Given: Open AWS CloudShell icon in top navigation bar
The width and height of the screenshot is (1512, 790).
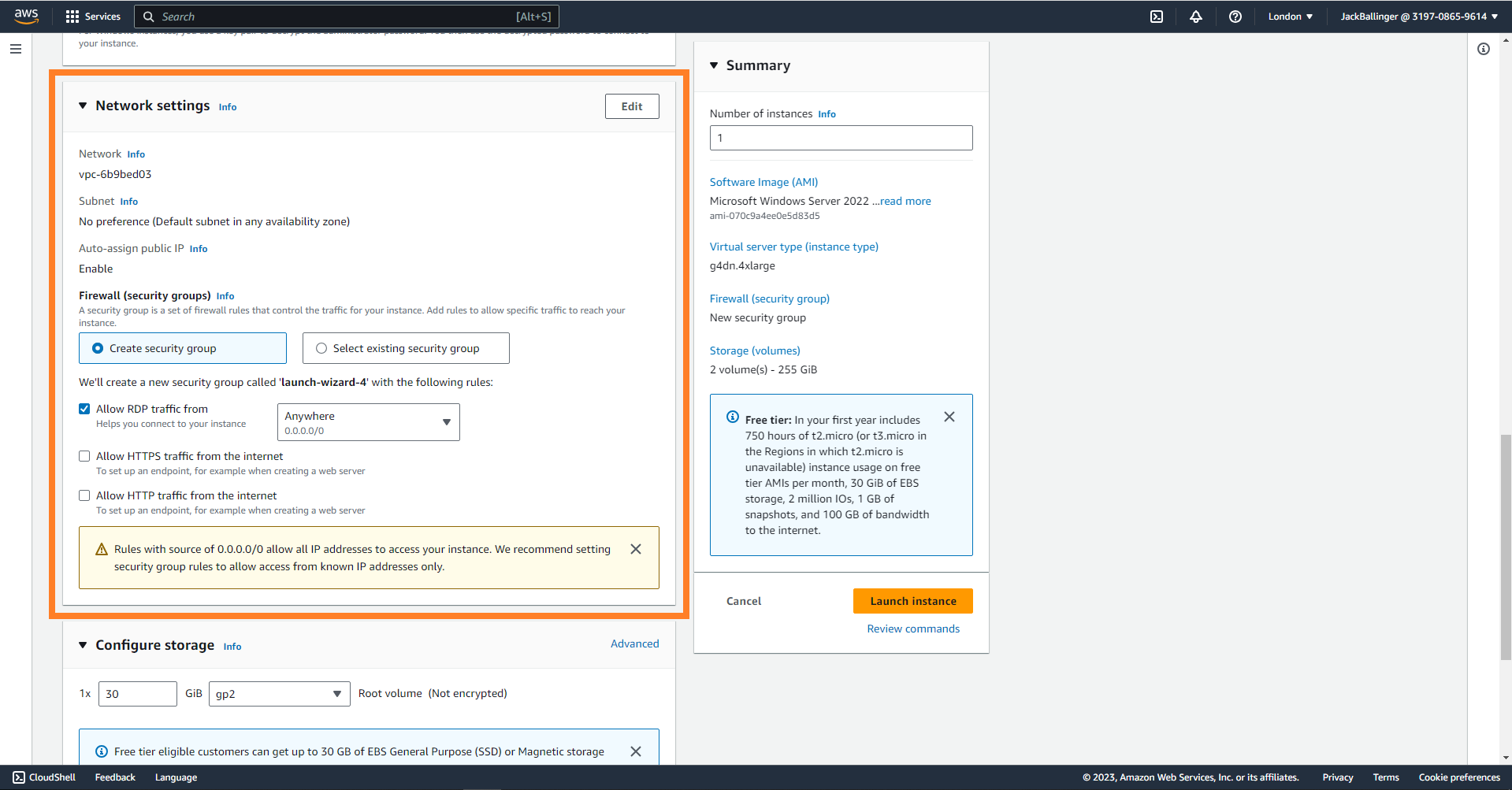Looking at the screenshot, I should pyautogui.click(x=1156, y=17).
